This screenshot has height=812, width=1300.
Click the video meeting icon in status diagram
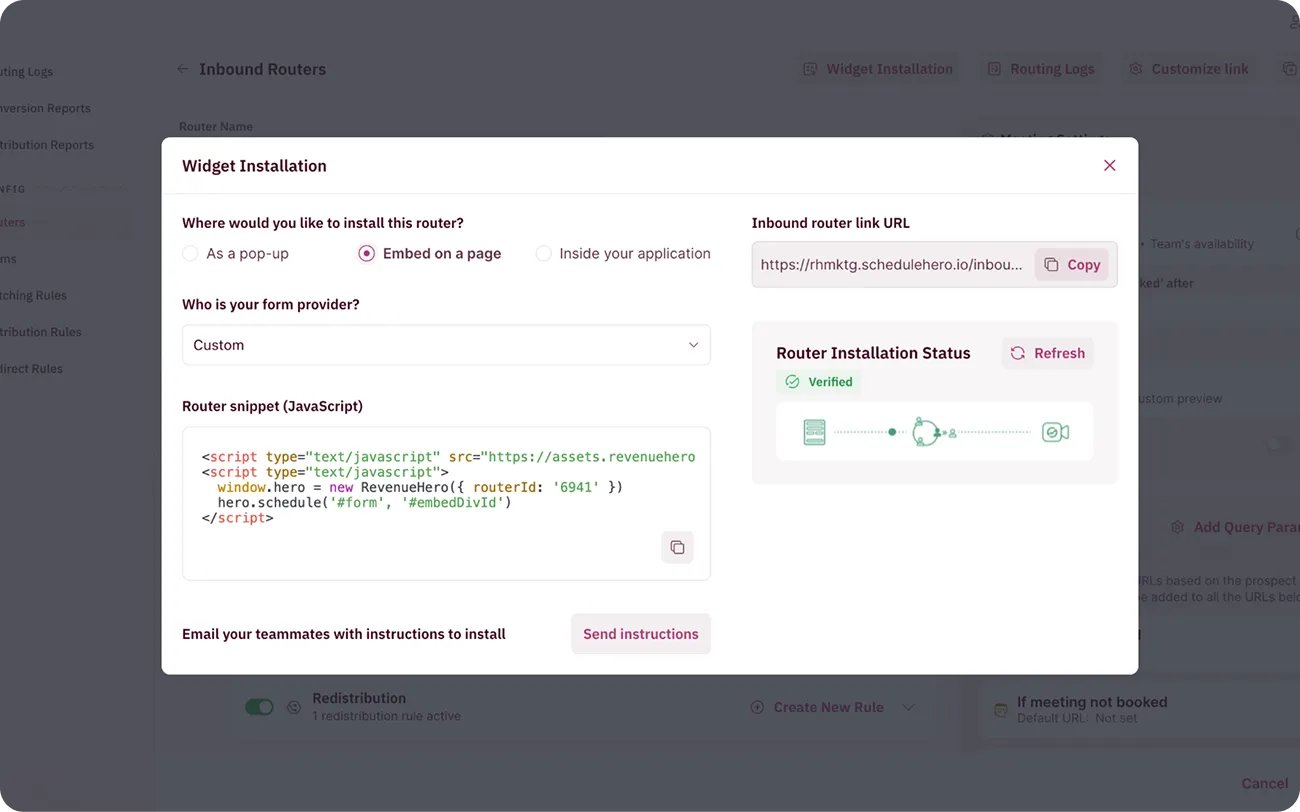point(1055,432)
